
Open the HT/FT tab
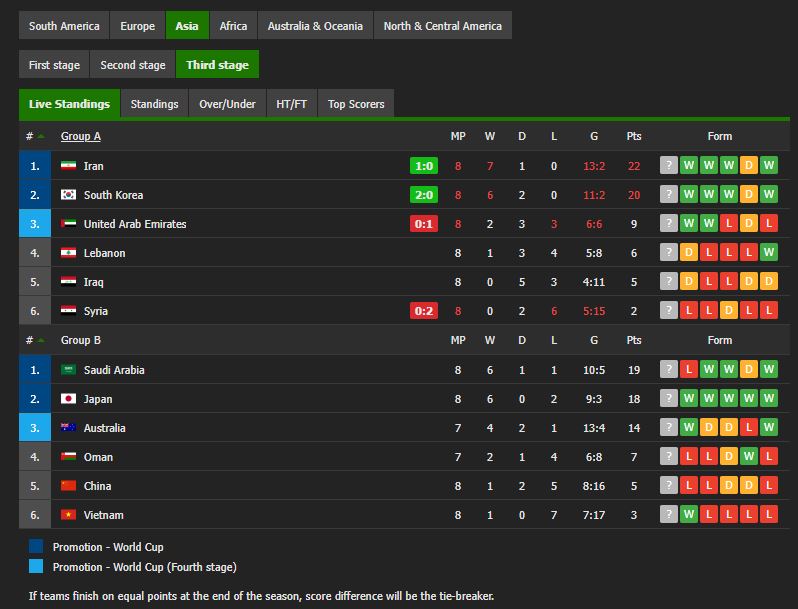coord(292,104)
